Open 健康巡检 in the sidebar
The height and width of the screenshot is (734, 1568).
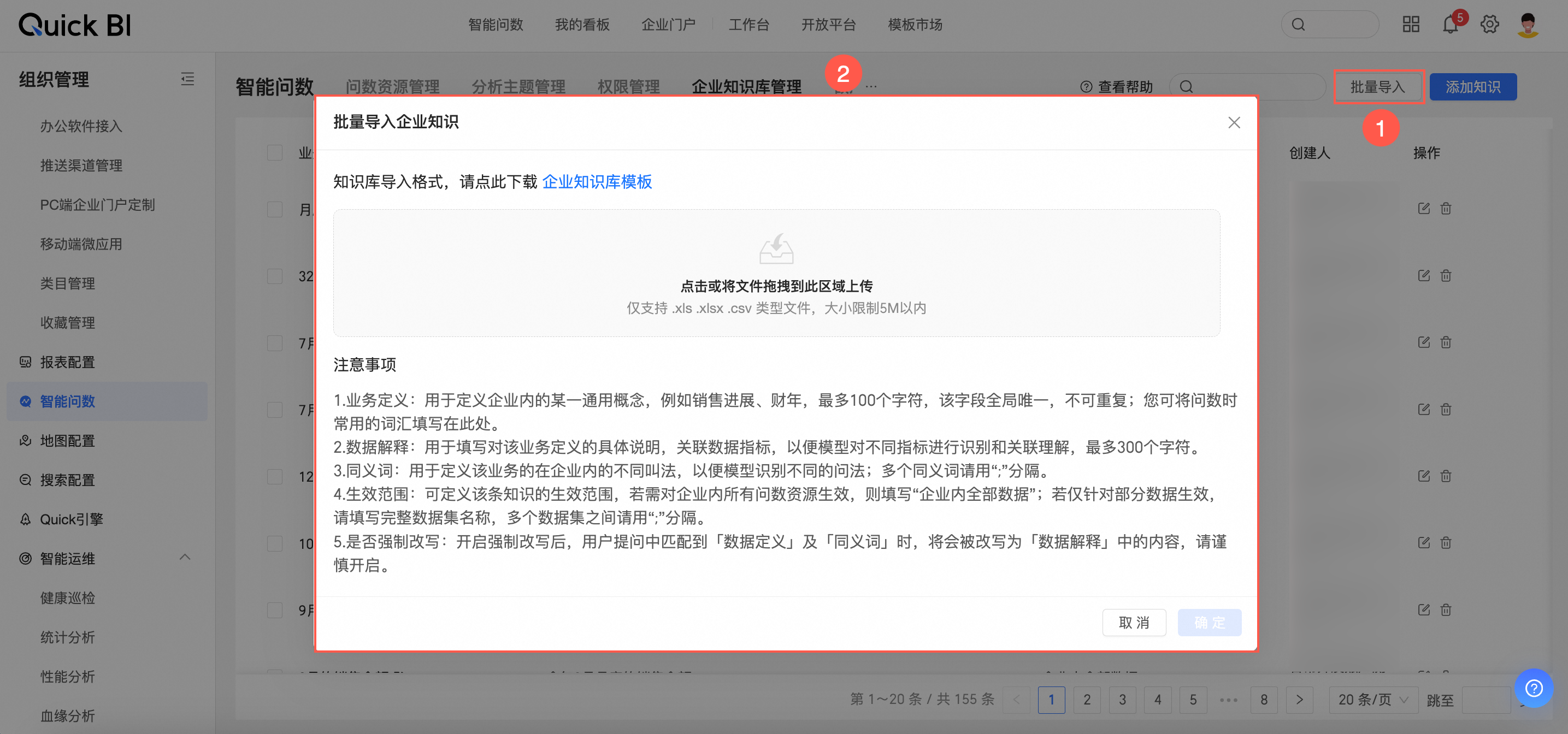(68, 598)
